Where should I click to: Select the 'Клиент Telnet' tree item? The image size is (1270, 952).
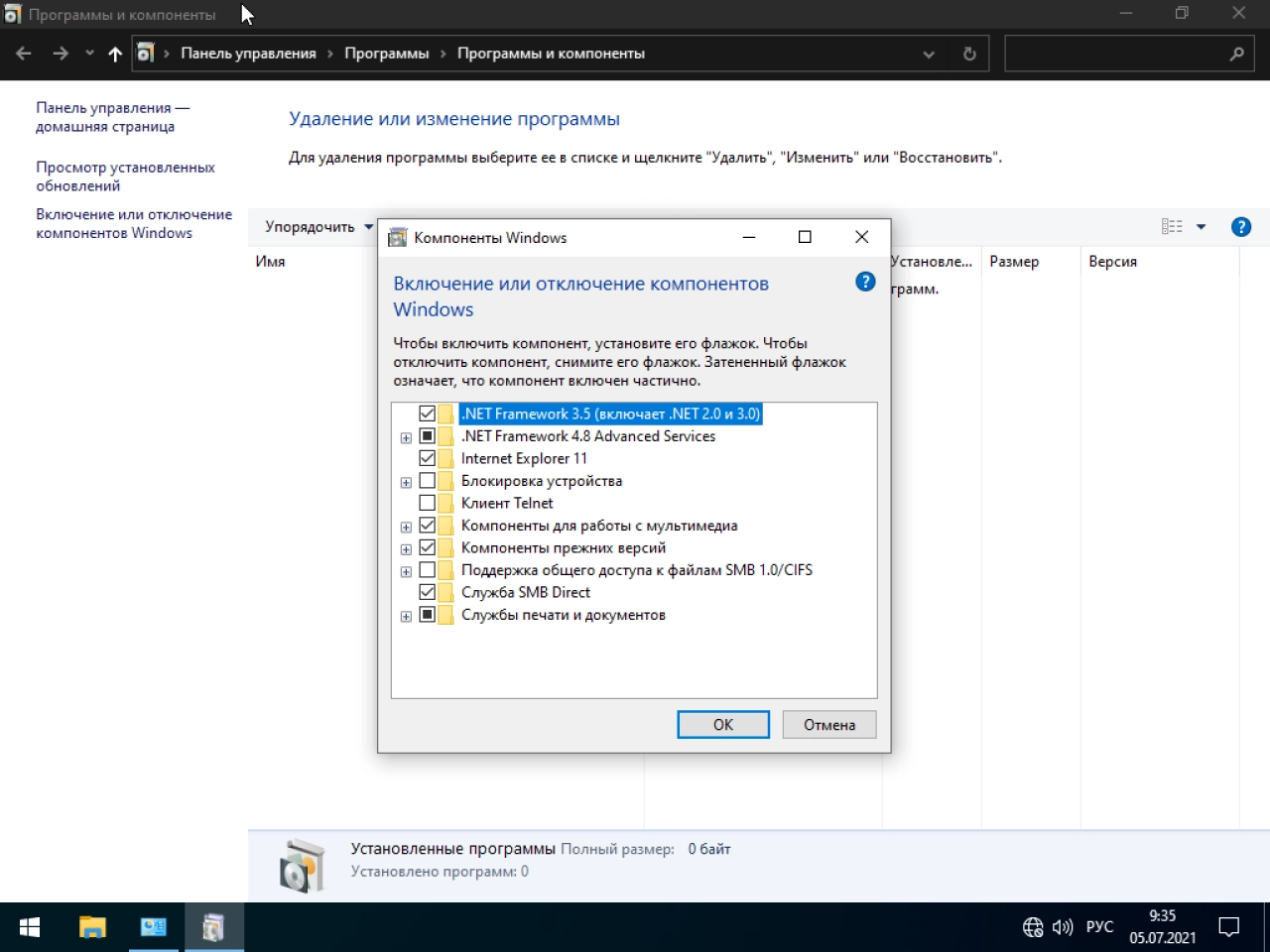point(507,503)
